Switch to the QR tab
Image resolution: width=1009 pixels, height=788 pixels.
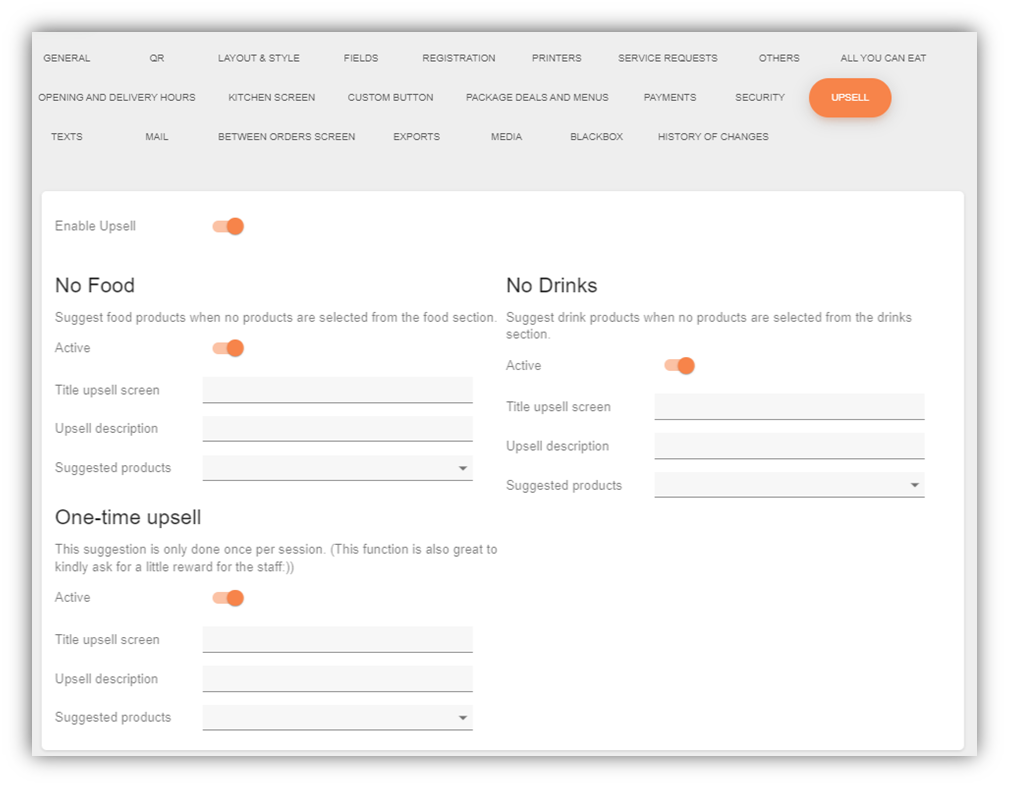pyautogui.click(x=156, y=58)
